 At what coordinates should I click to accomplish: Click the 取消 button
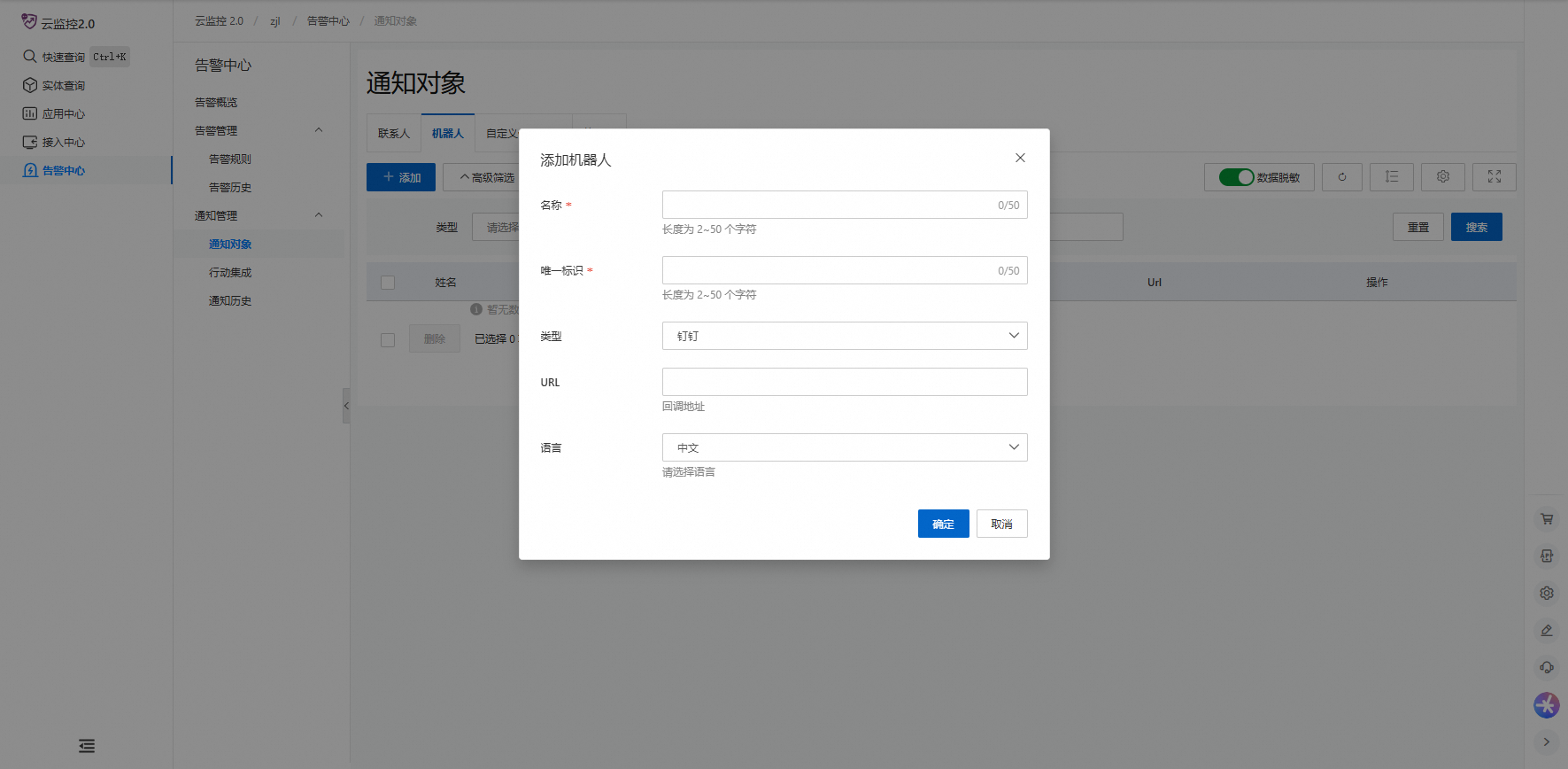pos(1002,524)
